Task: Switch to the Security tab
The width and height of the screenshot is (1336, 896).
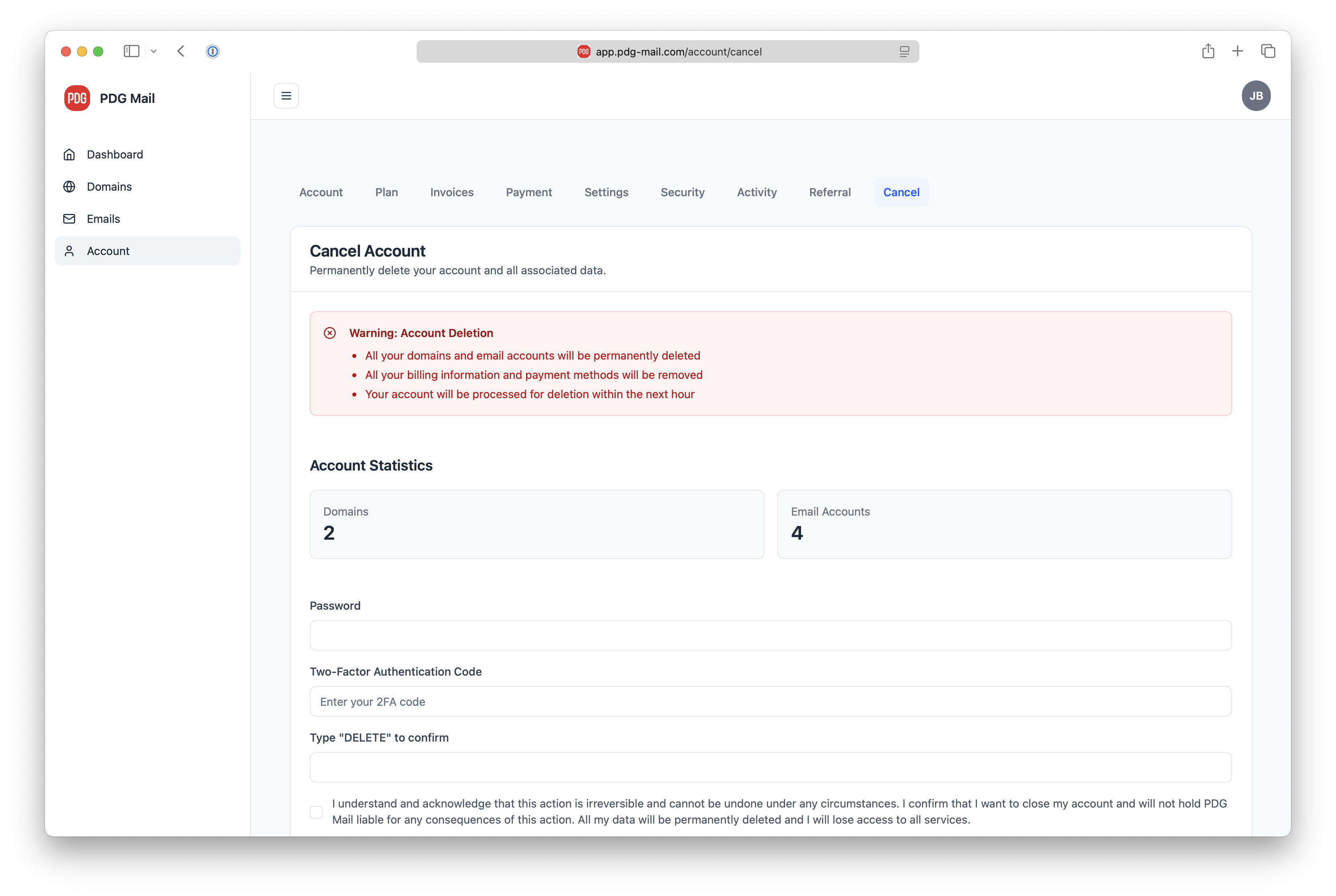Action: [x=682, y=193]
